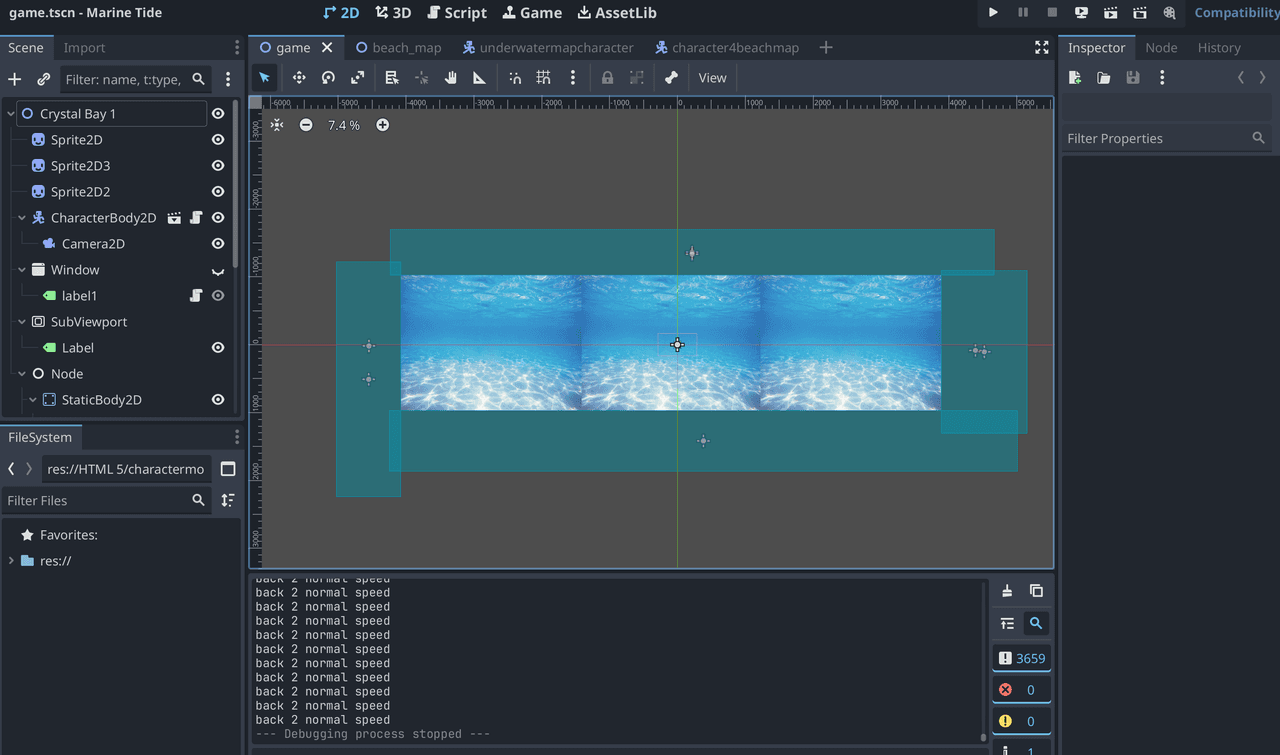Run the project with Play button
The image size is (1280, 755).
[x=993, y=13]
